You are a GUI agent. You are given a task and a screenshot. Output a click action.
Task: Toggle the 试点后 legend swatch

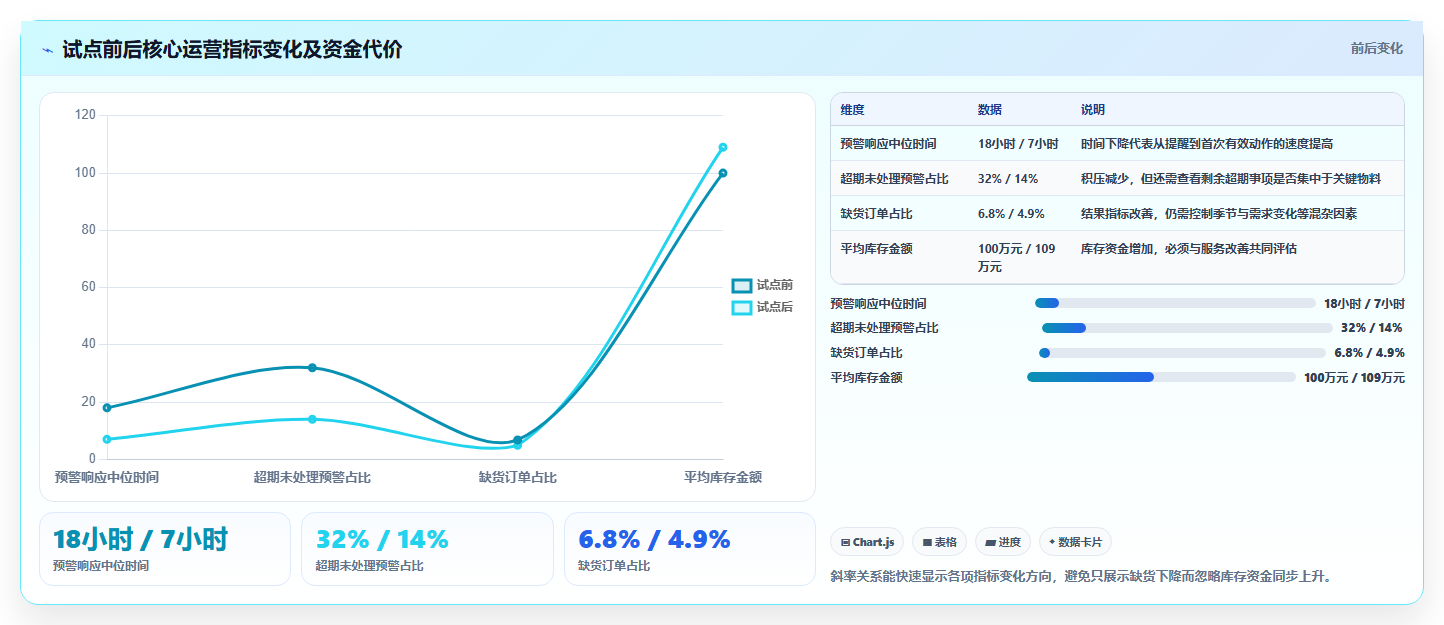click(x=741, y=308)
